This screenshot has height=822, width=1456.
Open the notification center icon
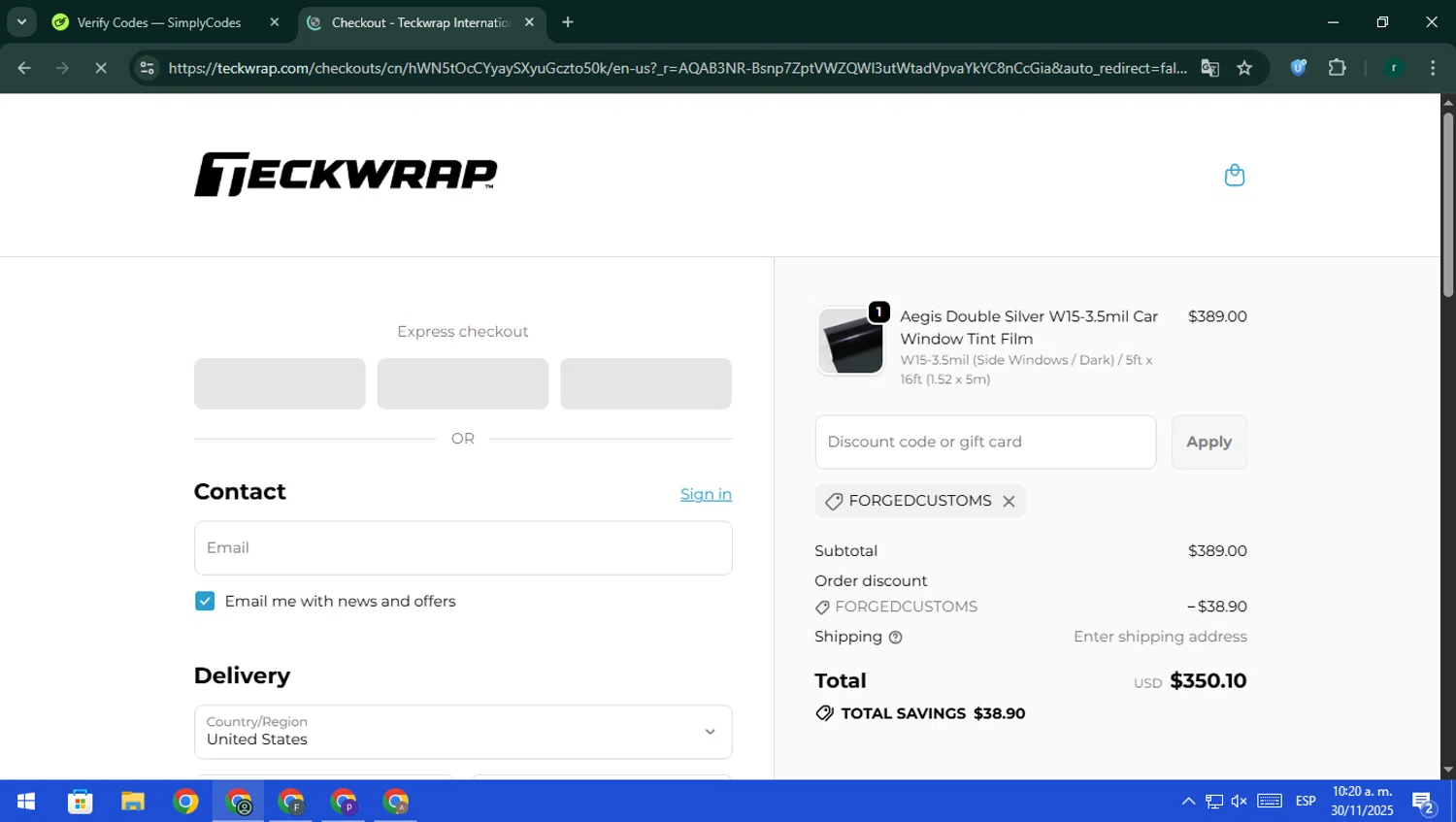pos(1424,802)
